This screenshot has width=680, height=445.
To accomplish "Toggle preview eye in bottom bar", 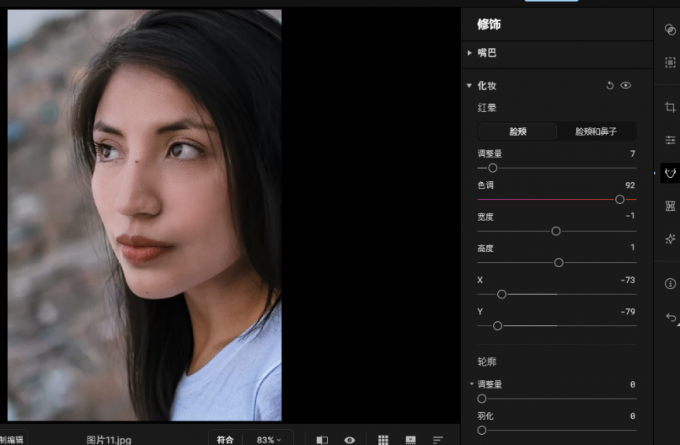I will tap(350, 439).
